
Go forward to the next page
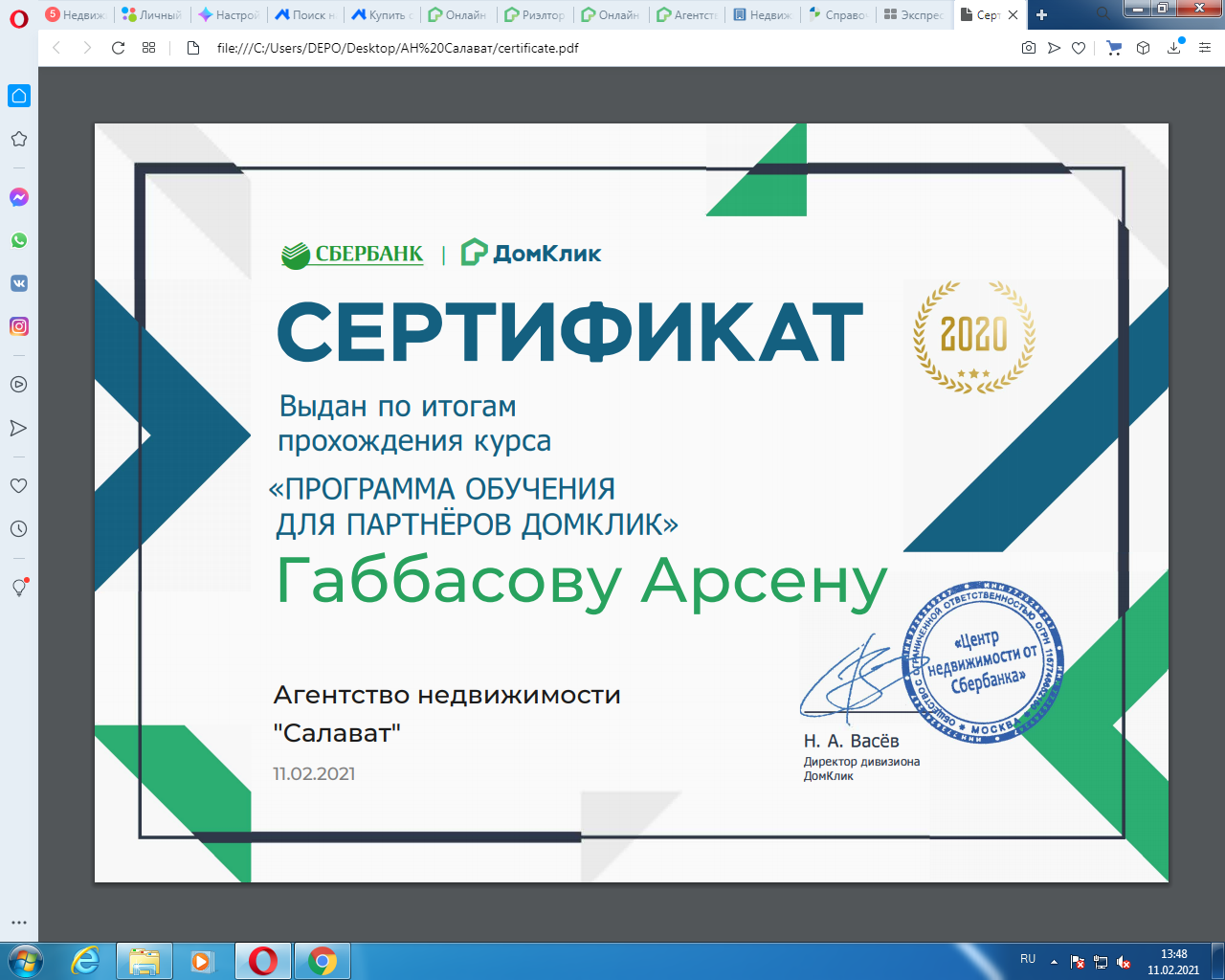87,48
